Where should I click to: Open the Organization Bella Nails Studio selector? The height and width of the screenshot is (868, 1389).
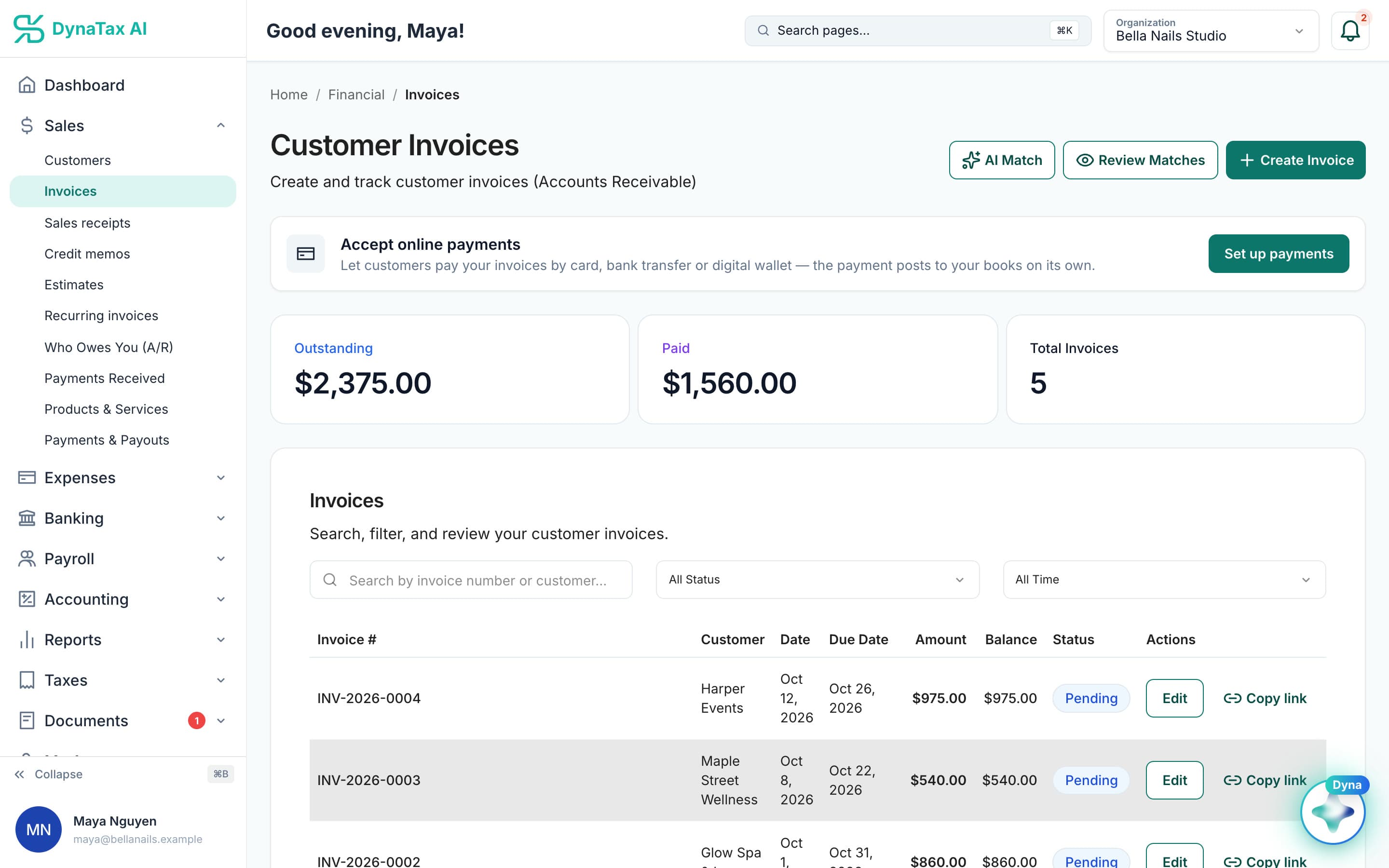click(x=1211, y=30)
